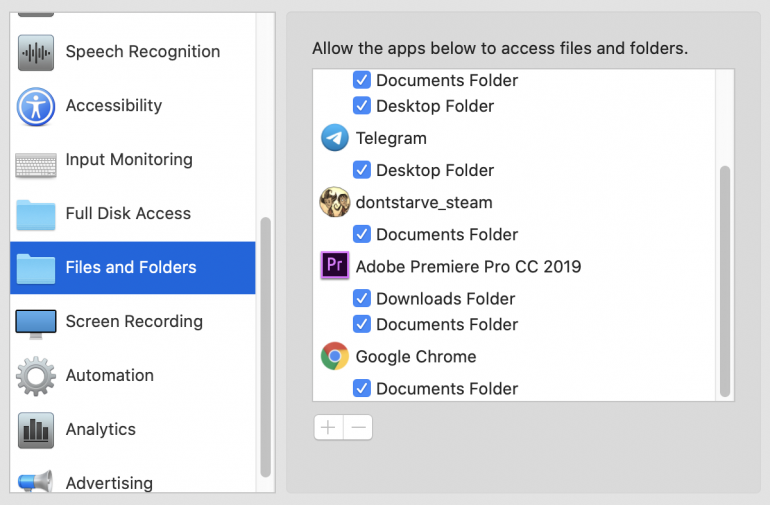Click the Accessibility figure icon
The height and width of the screenshot is (505, 770).
36,107
